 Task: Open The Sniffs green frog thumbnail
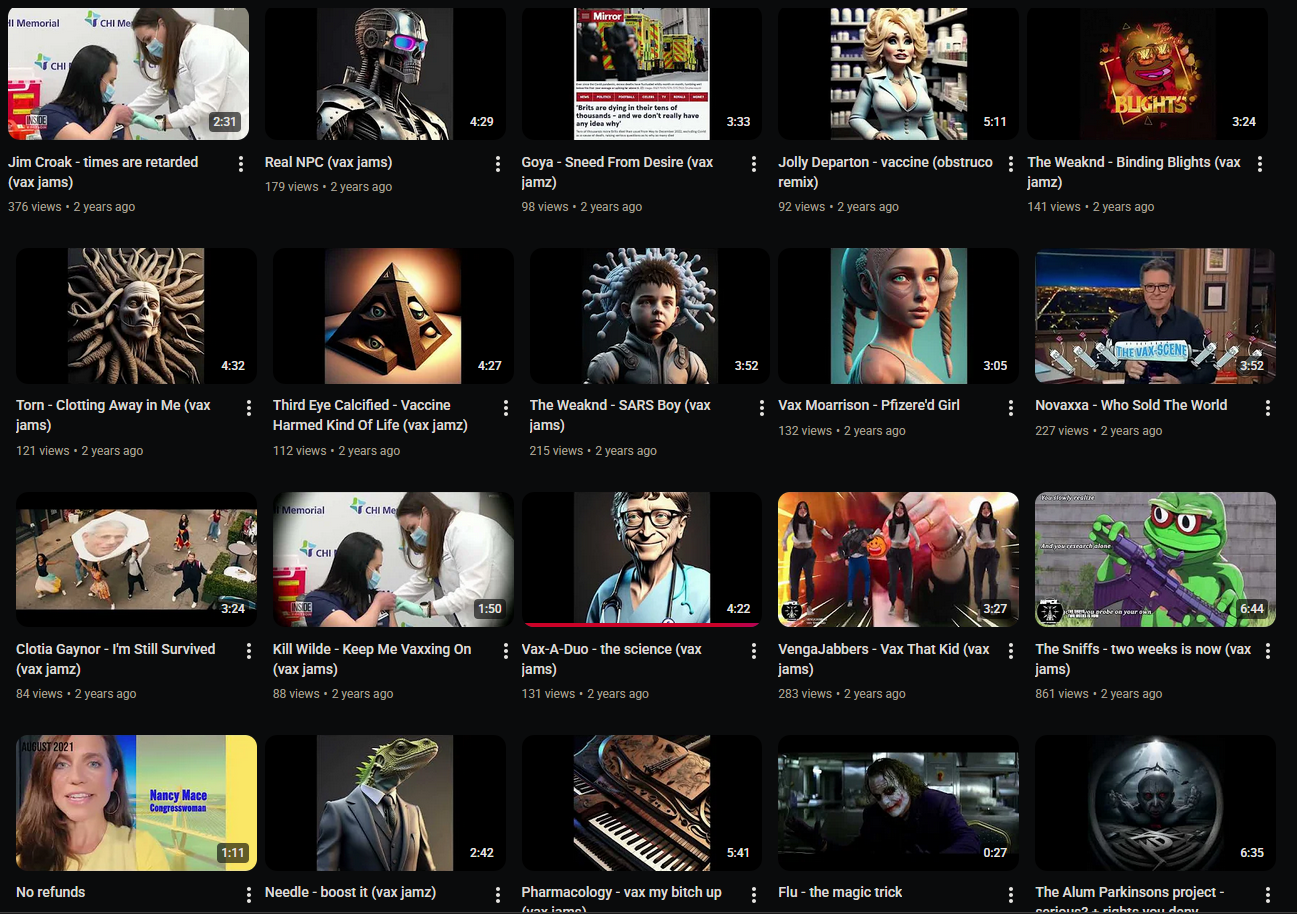(x=1155, y=560)
